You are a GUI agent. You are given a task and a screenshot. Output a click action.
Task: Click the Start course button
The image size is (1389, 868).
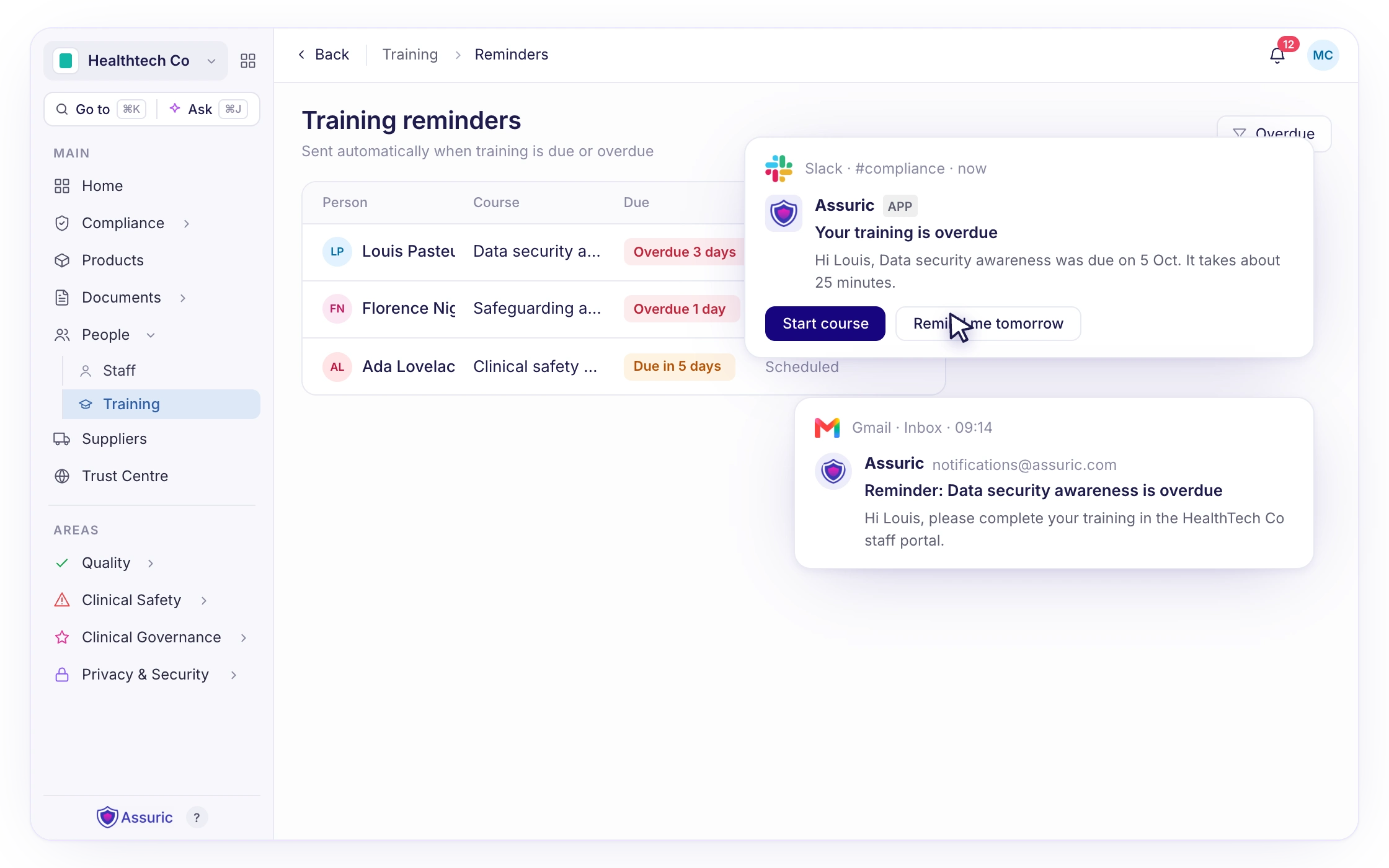825,324
